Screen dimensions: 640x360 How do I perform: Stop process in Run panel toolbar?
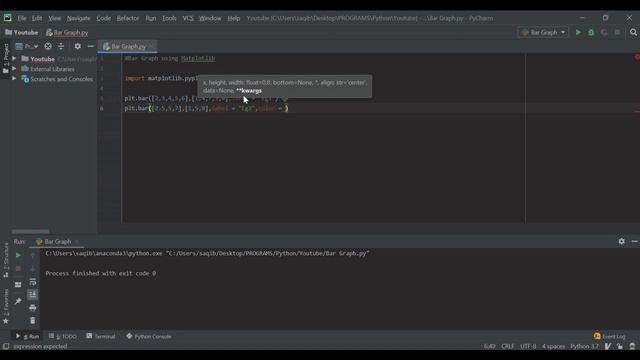(x=18, y=269)
